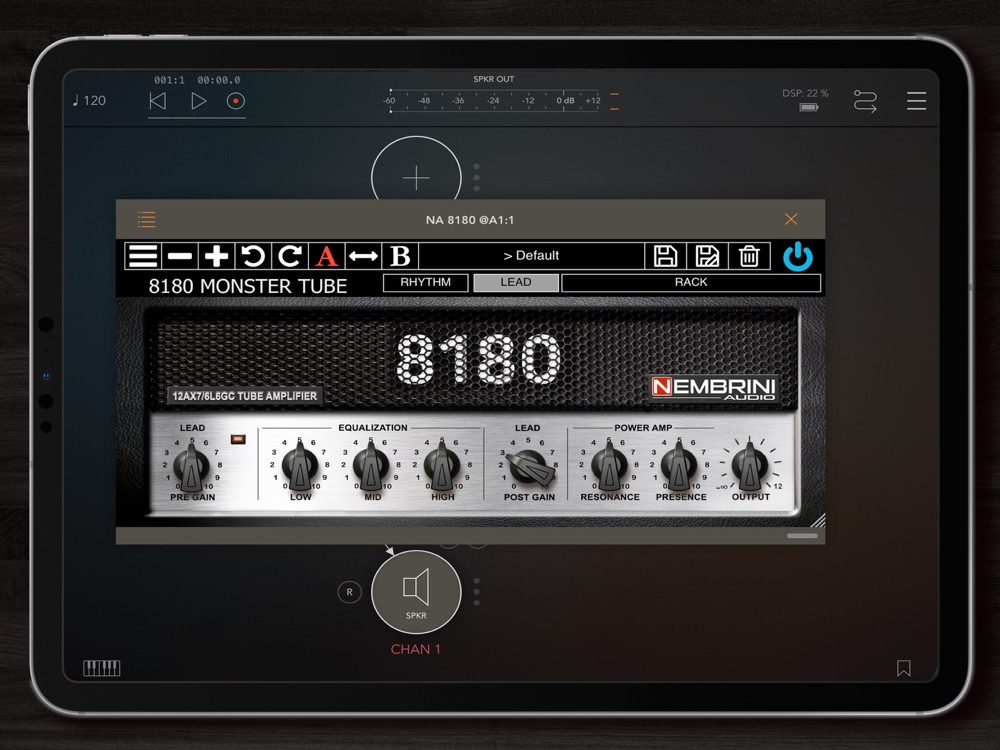Click the SPKR OUT level meter

494,101
